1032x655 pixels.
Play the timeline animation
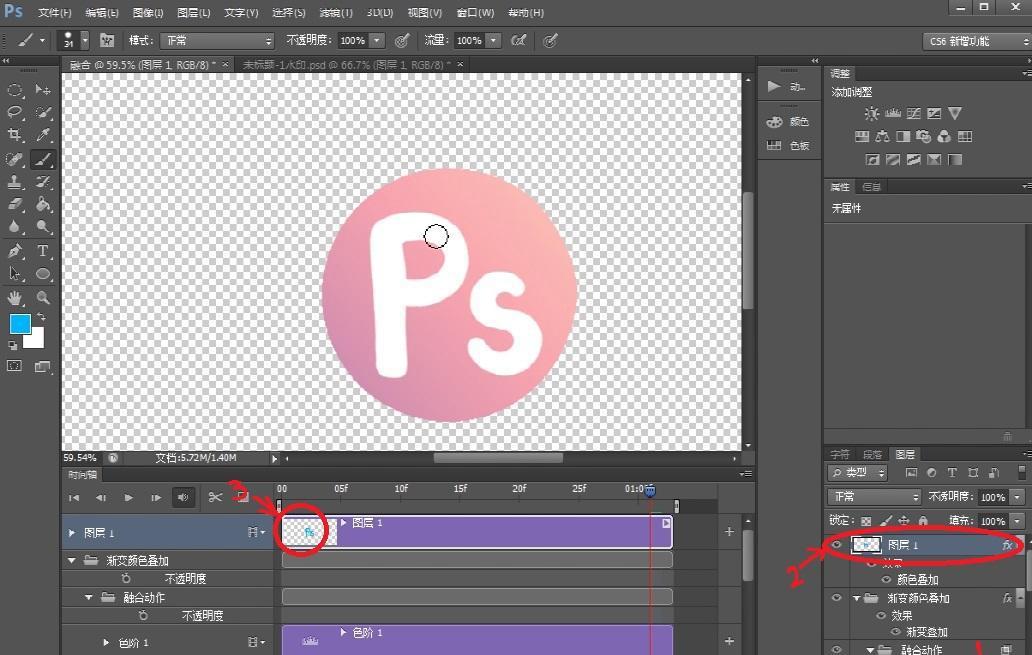[128, 498]
